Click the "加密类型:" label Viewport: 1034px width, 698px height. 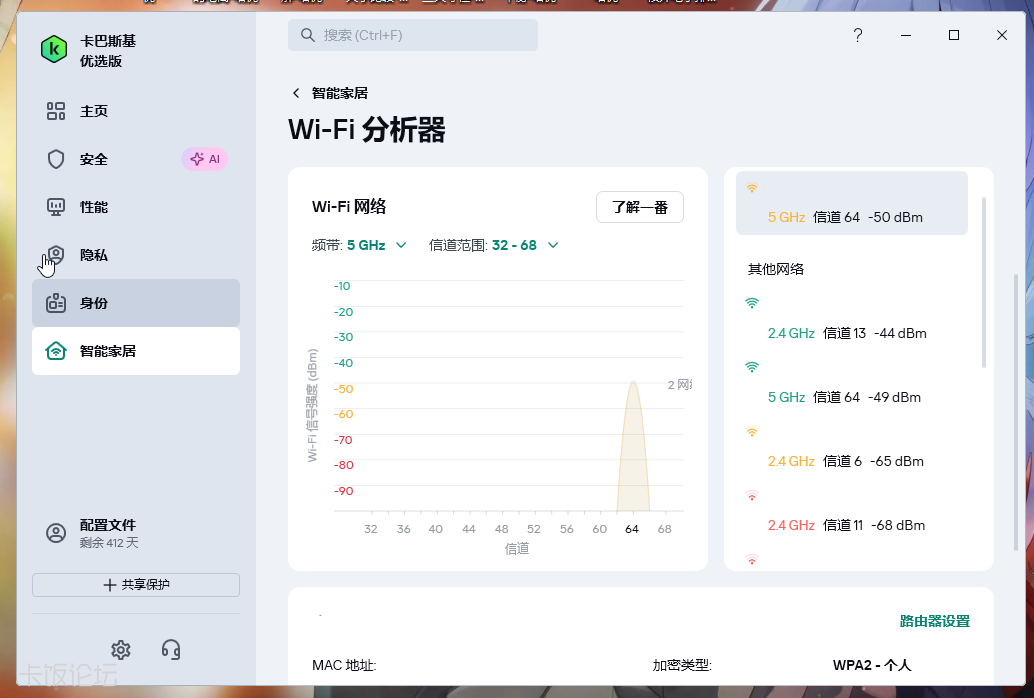click(682, 666)
